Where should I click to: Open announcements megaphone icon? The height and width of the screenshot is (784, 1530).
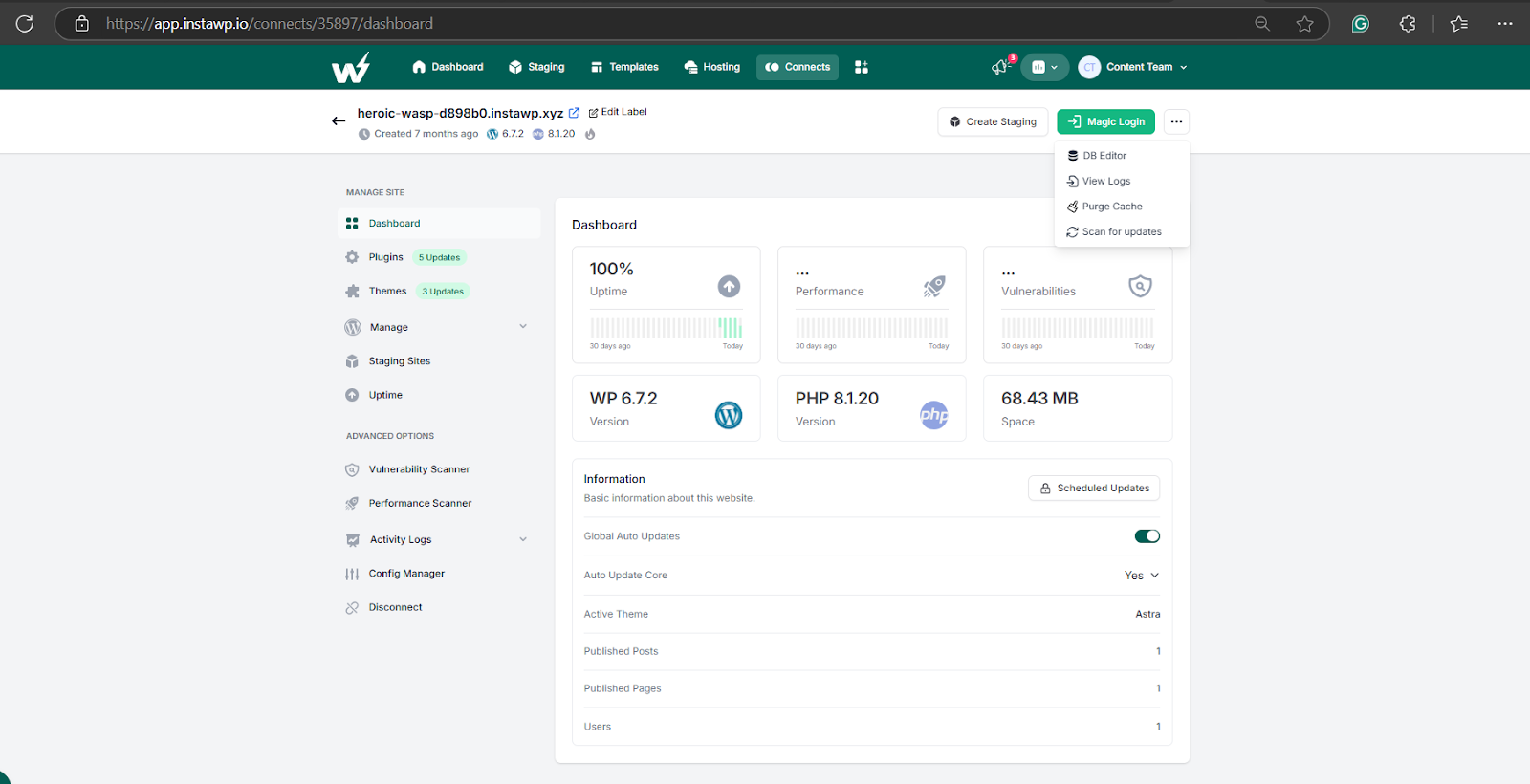(x=1001, y=66)
